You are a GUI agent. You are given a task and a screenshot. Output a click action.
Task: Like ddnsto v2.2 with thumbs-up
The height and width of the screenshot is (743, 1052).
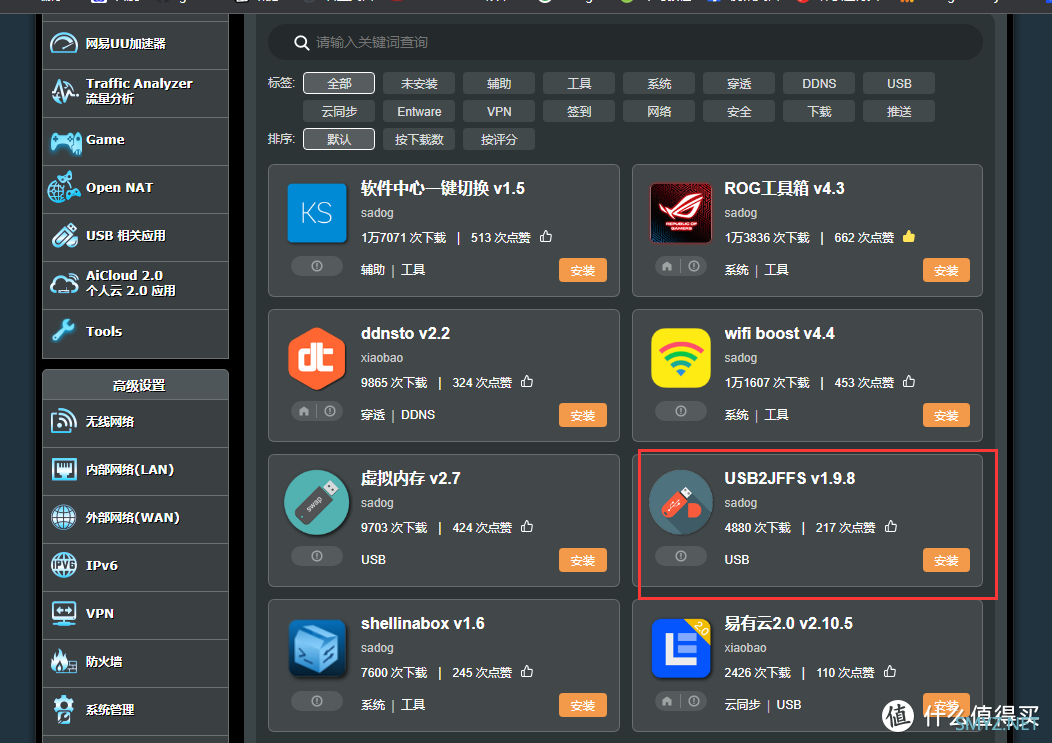coord(527,381)
